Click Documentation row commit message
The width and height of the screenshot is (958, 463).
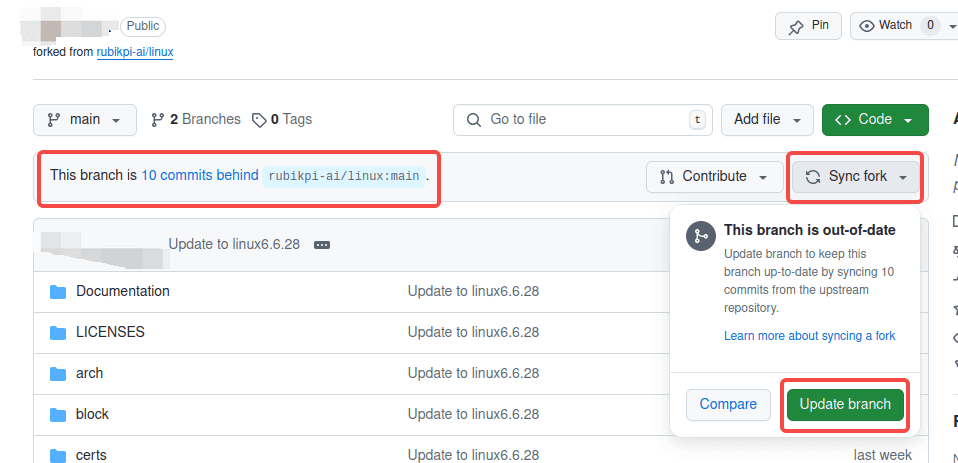pyautogui.click(x=474, y=291)
